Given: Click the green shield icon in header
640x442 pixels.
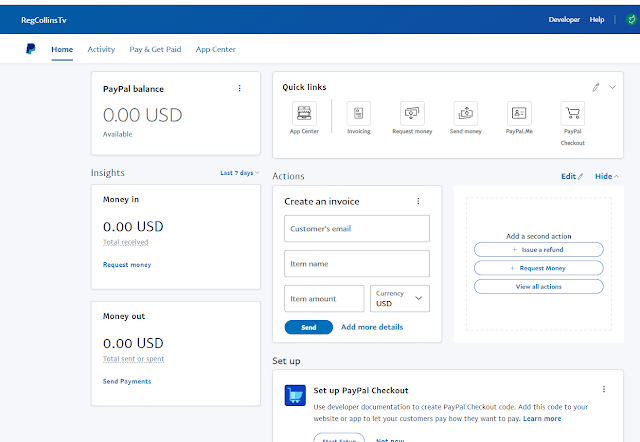Looking at the screenshot, I should pyautogui.click(x=631, y=20).
